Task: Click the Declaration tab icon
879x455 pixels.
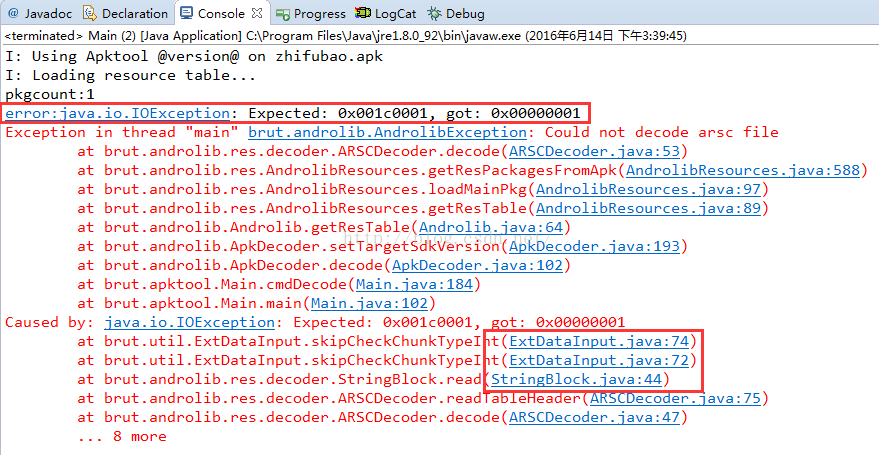Action: pos(90,13)
